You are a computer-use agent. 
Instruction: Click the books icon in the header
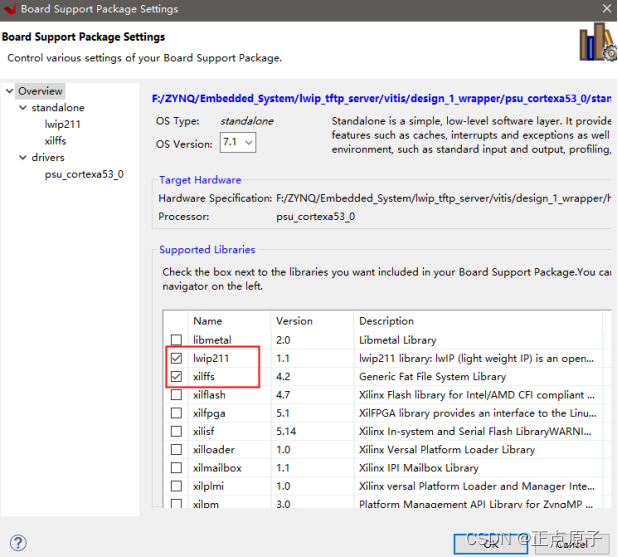click(597, 43)
